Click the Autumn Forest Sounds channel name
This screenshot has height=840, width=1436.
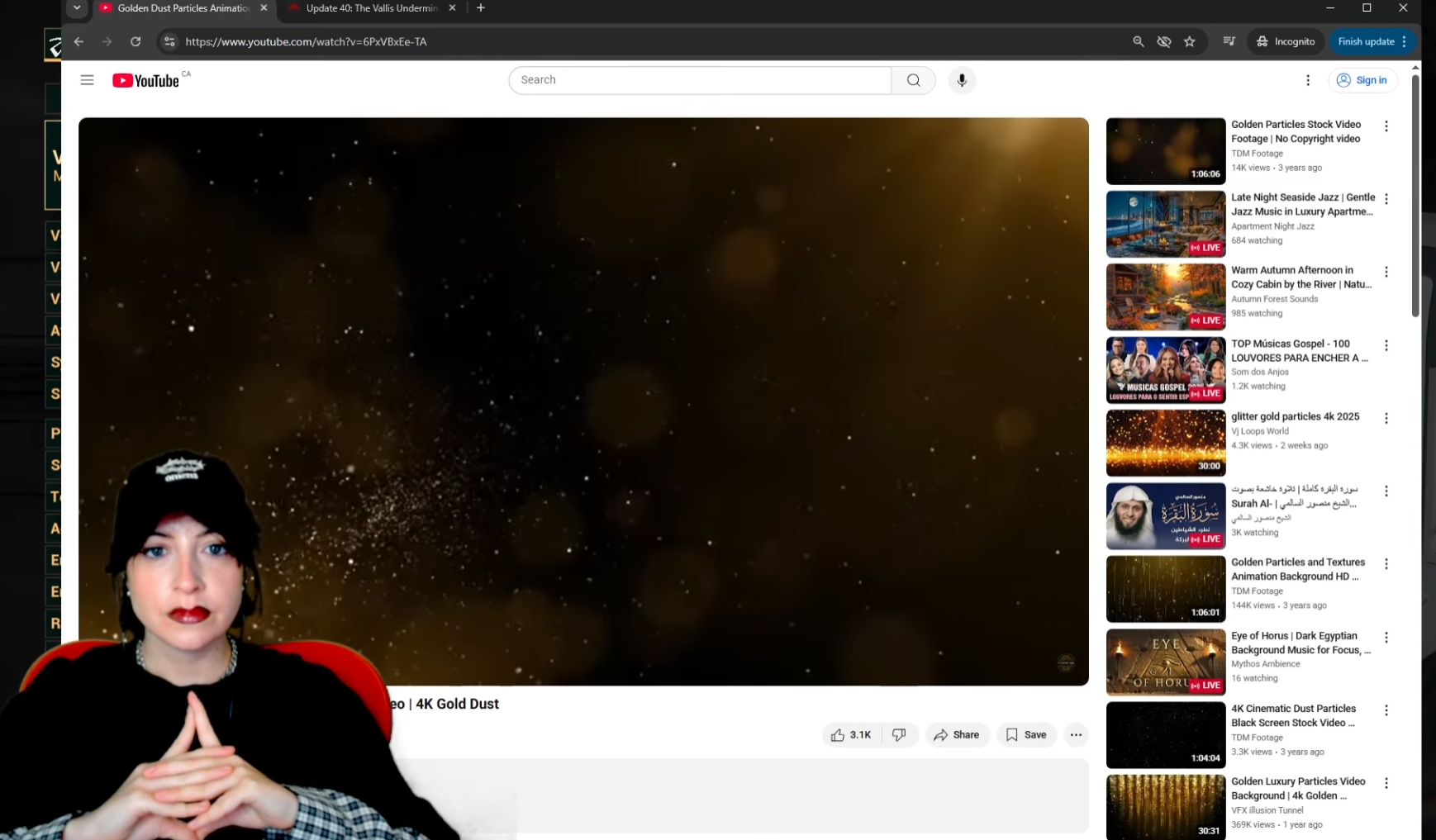pos(1274,299)
